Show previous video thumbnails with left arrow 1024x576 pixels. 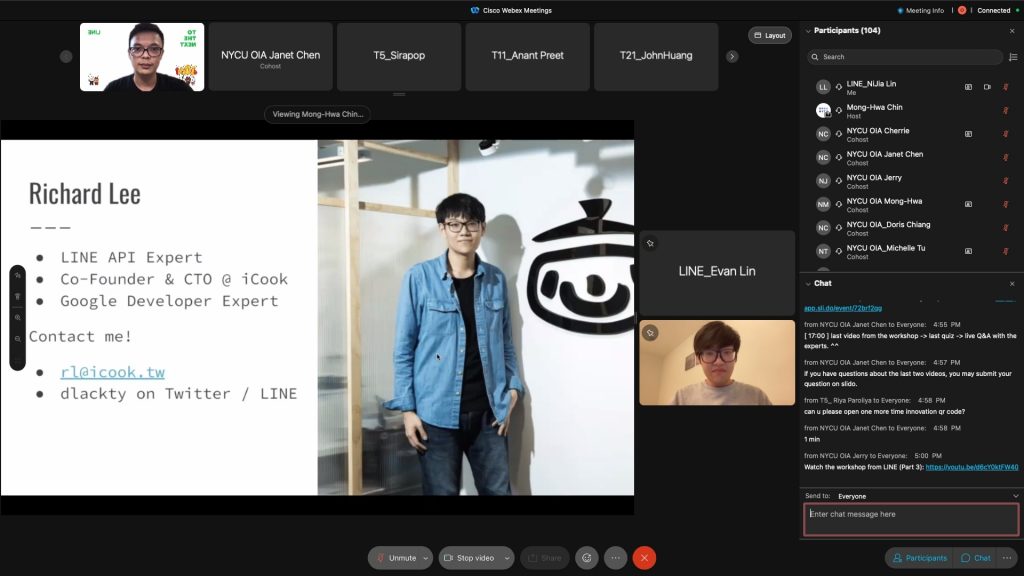66,57
